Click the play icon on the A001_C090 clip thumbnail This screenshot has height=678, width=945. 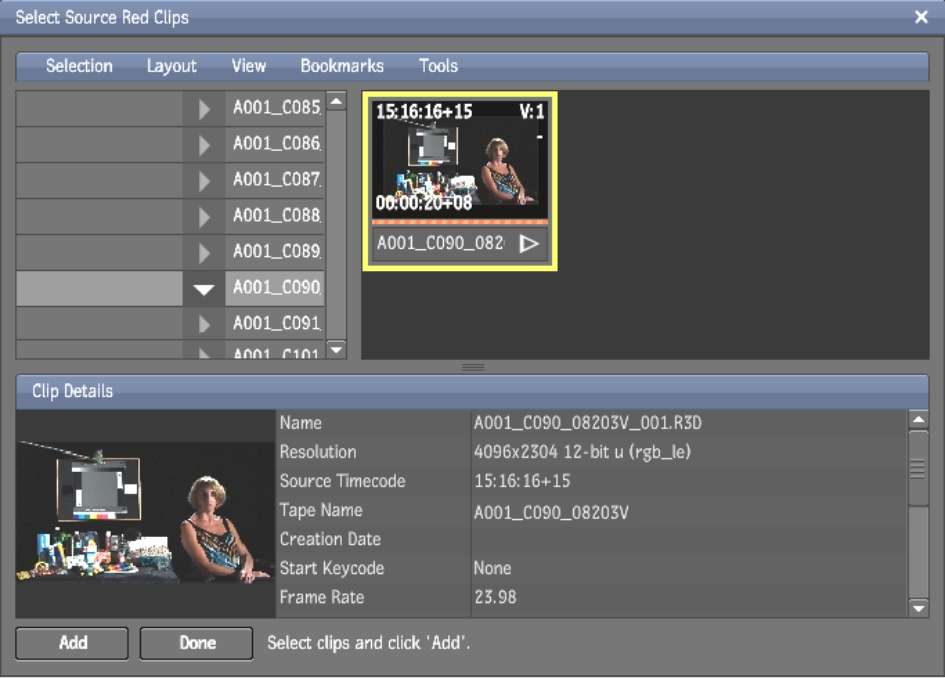tap(529, 244)
